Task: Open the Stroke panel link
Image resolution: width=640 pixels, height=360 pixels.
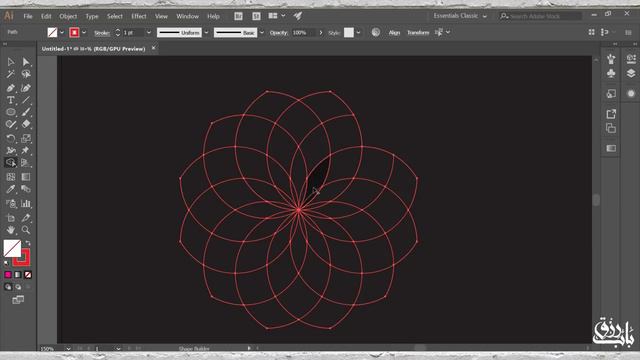Action: [102, 33]
